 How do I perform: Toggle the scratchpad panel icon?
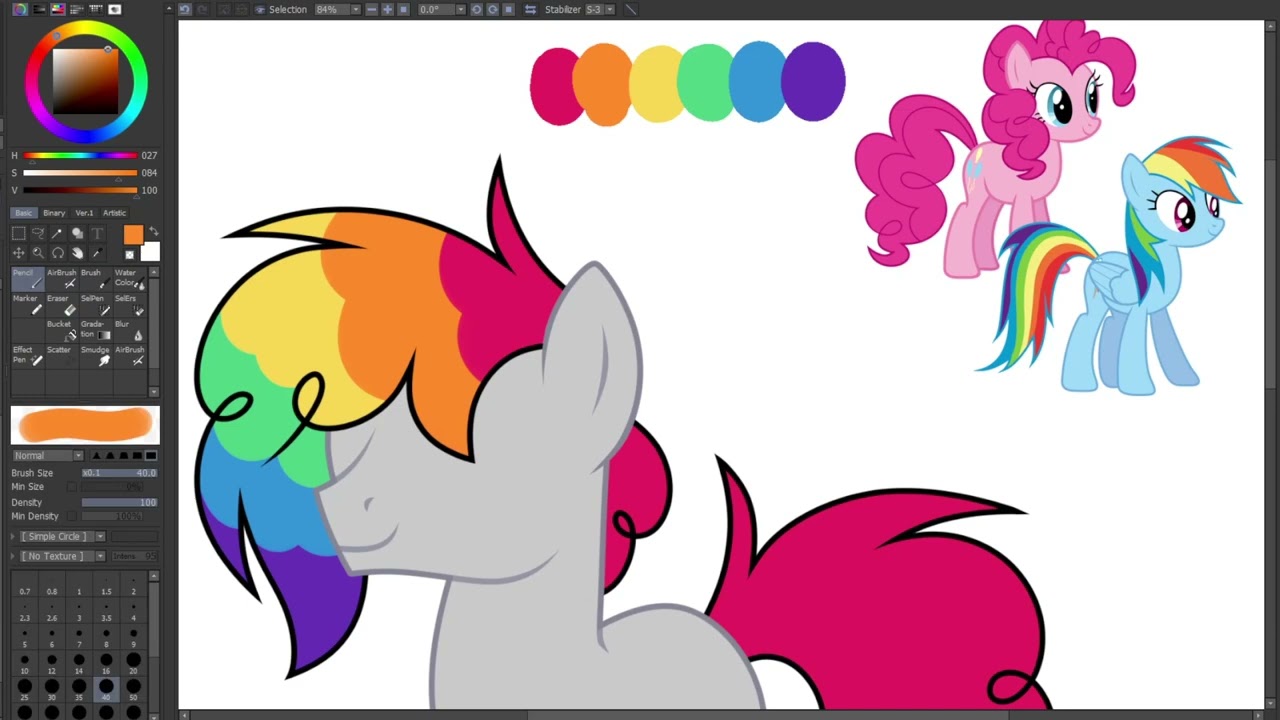pos(115,9)
